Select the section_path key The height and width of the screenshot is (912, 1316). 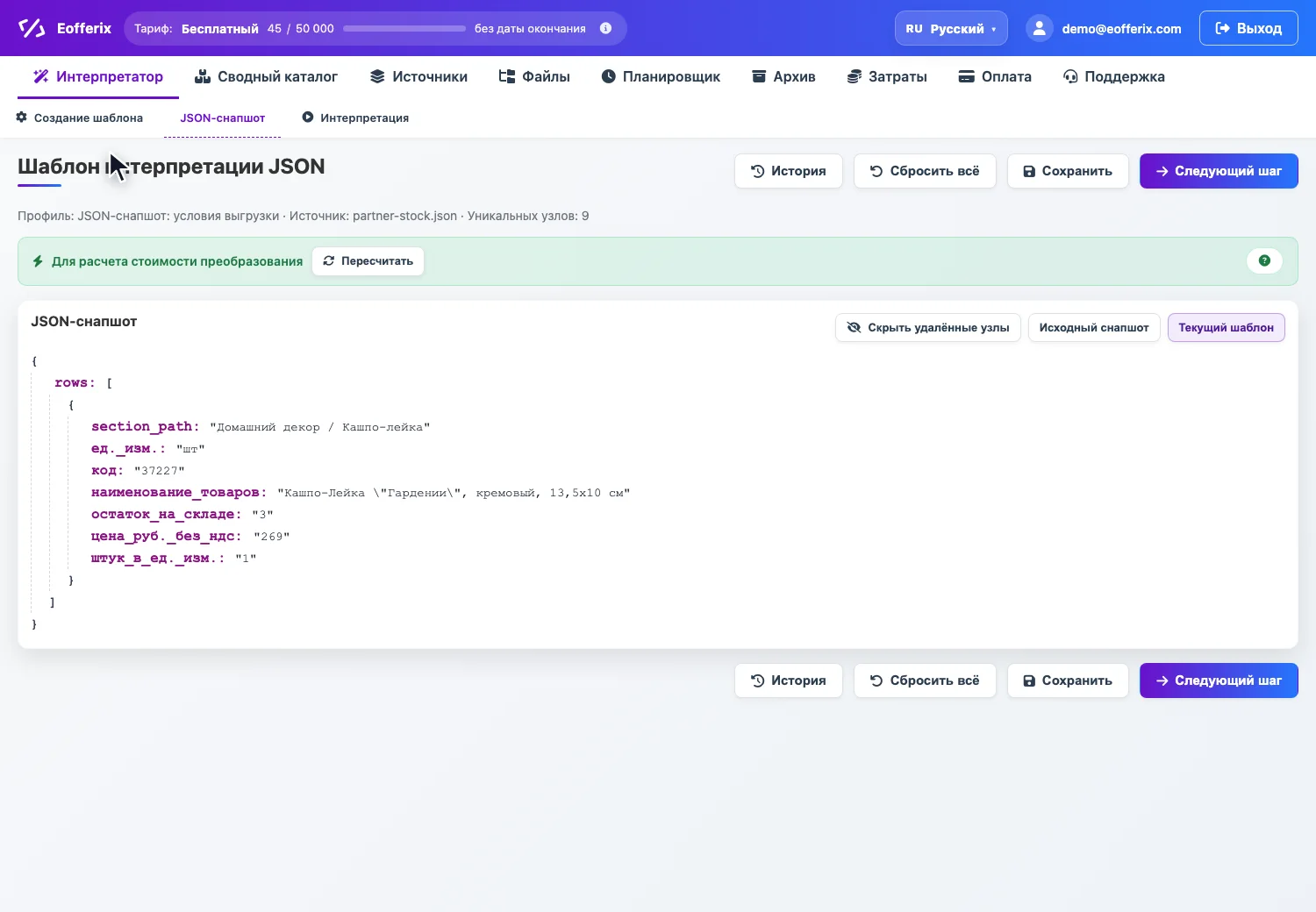tap(145, 427)
